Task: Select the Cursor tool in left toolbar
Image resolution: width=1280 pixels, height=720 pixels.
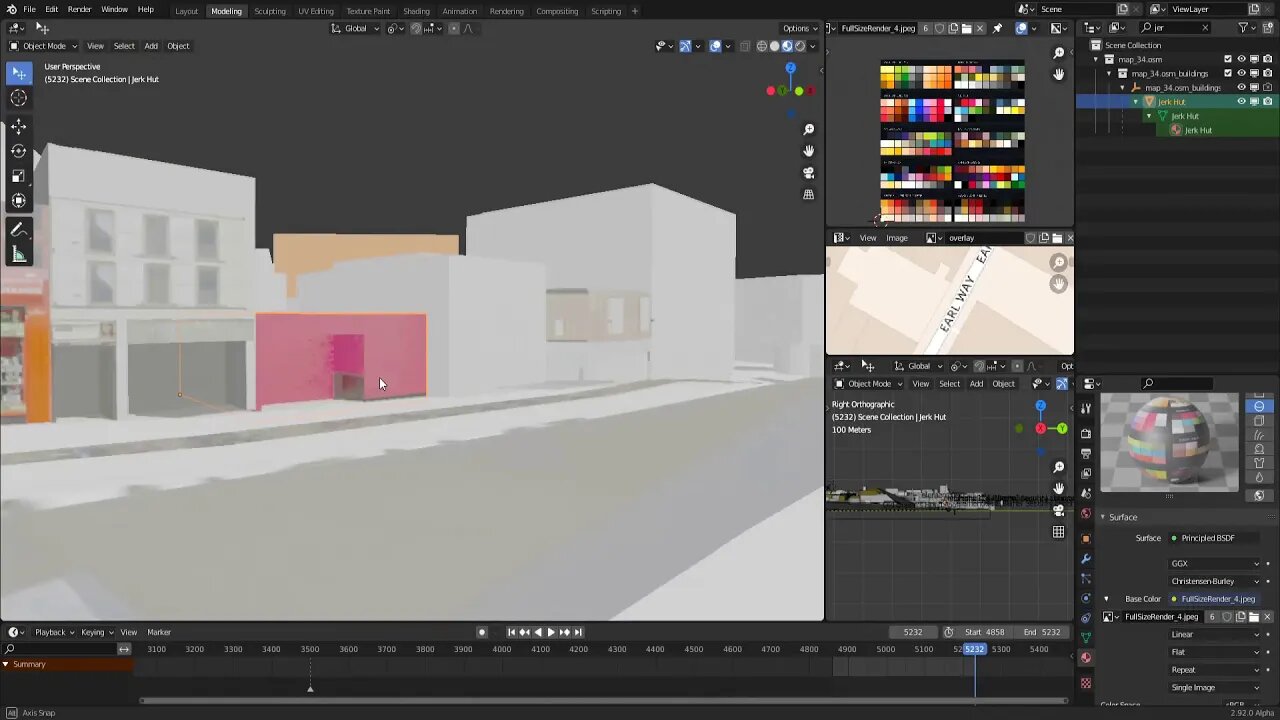Action: coord(19,98)
